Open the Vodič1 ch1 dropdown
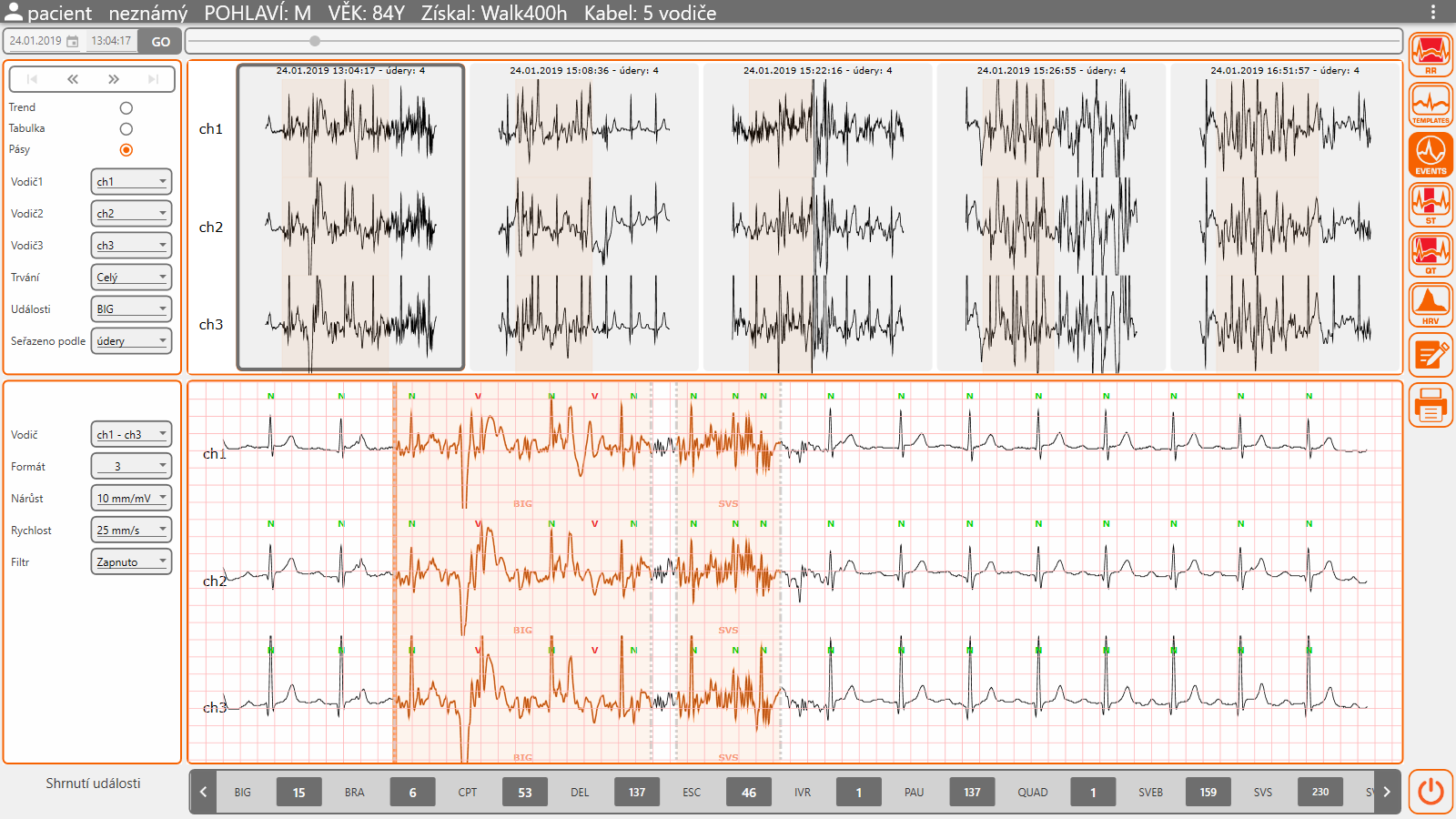The width and height of the screenshot is (1456, 819). click(x=131, y=182)
